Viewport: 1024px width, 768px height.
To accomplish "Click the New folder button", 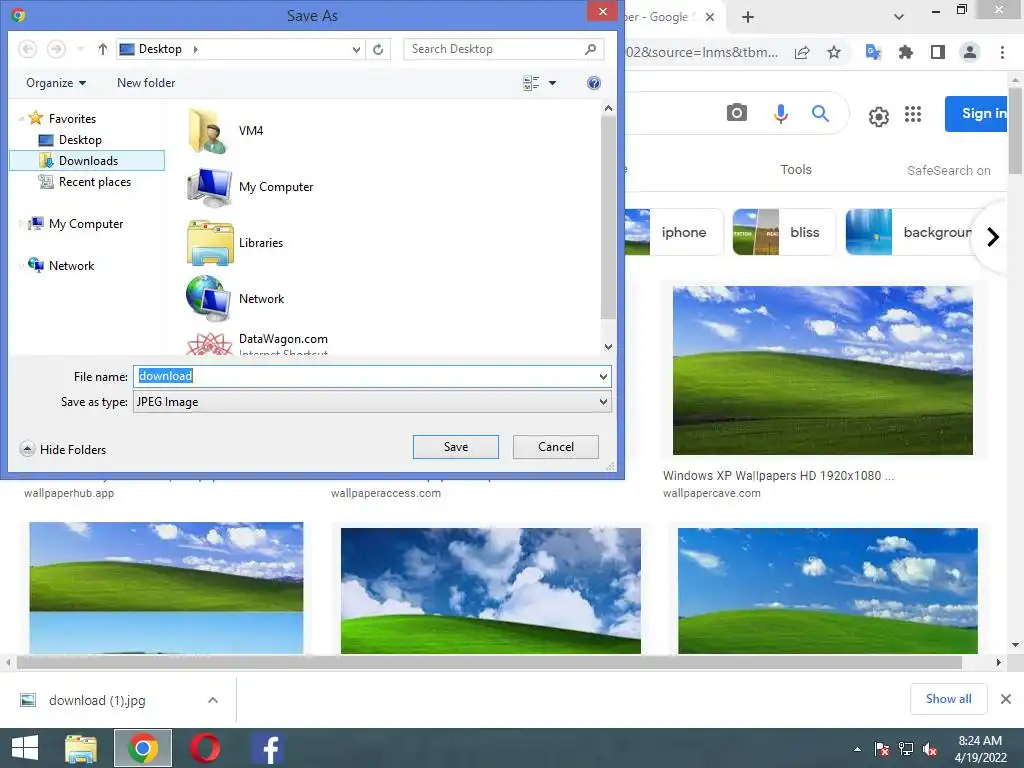I will point(146,83).
